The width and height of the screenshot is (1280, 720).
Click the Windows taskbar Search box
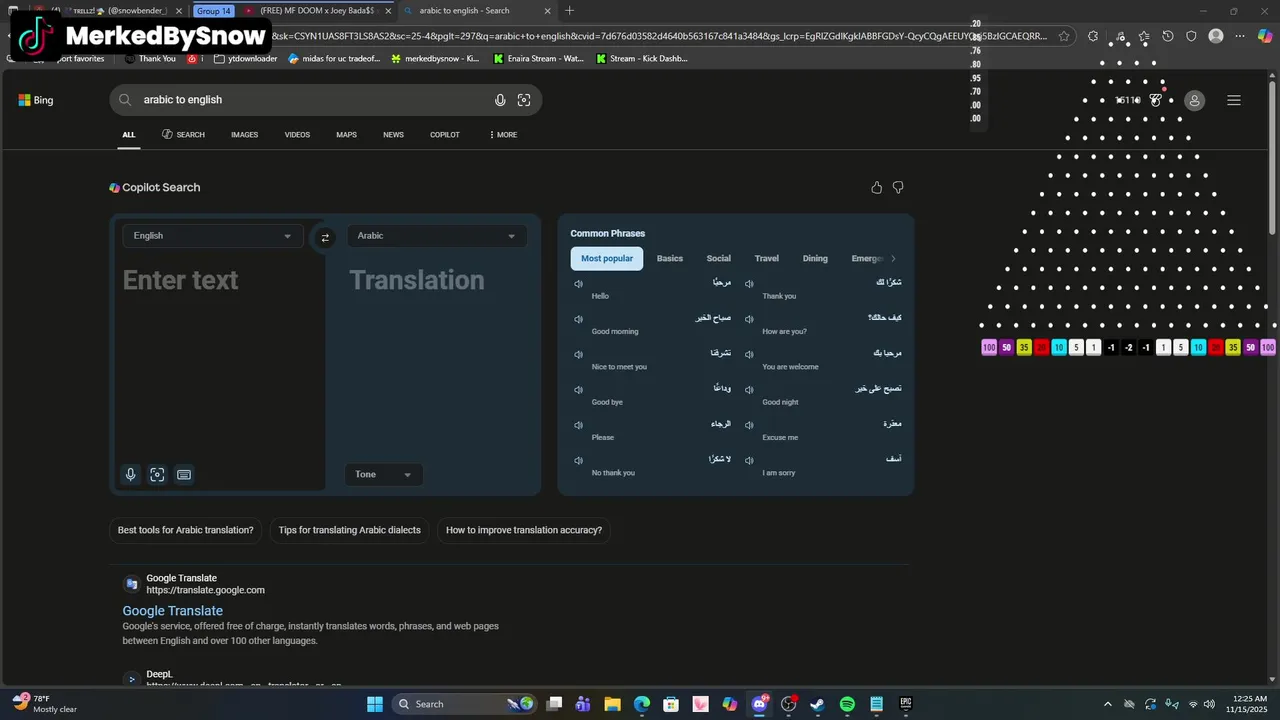(462, 704)
